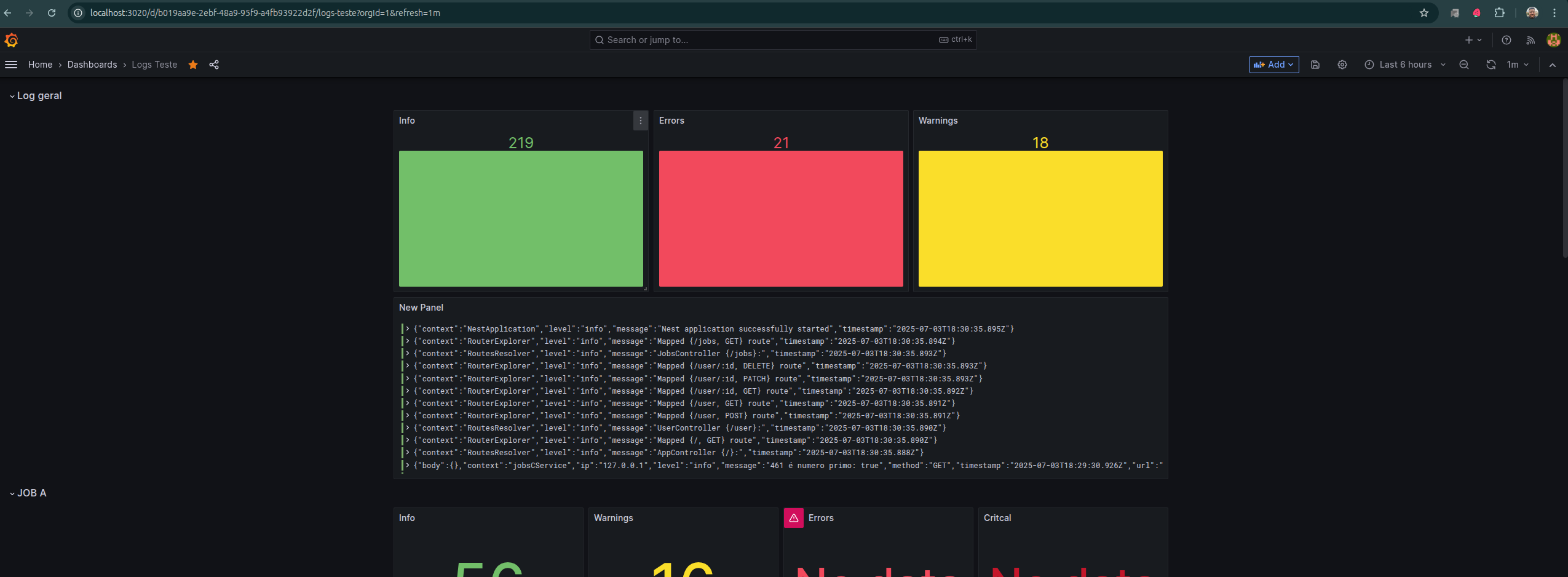Expand the 461 é numero primo log
Screen dimensions: 1568x577
coord(407,466)
